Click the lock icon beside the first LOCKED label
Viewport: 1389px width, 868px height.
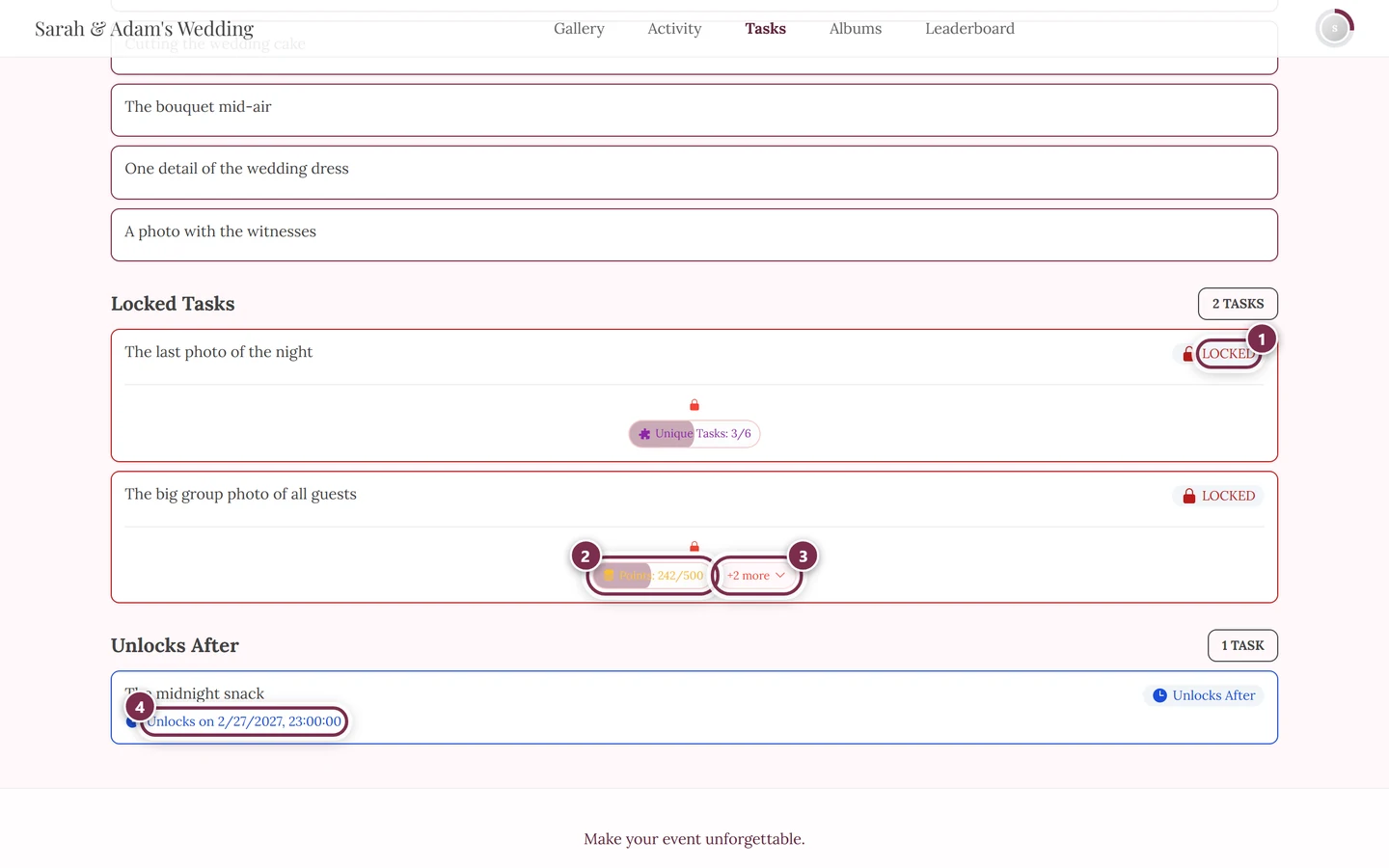1188,354
